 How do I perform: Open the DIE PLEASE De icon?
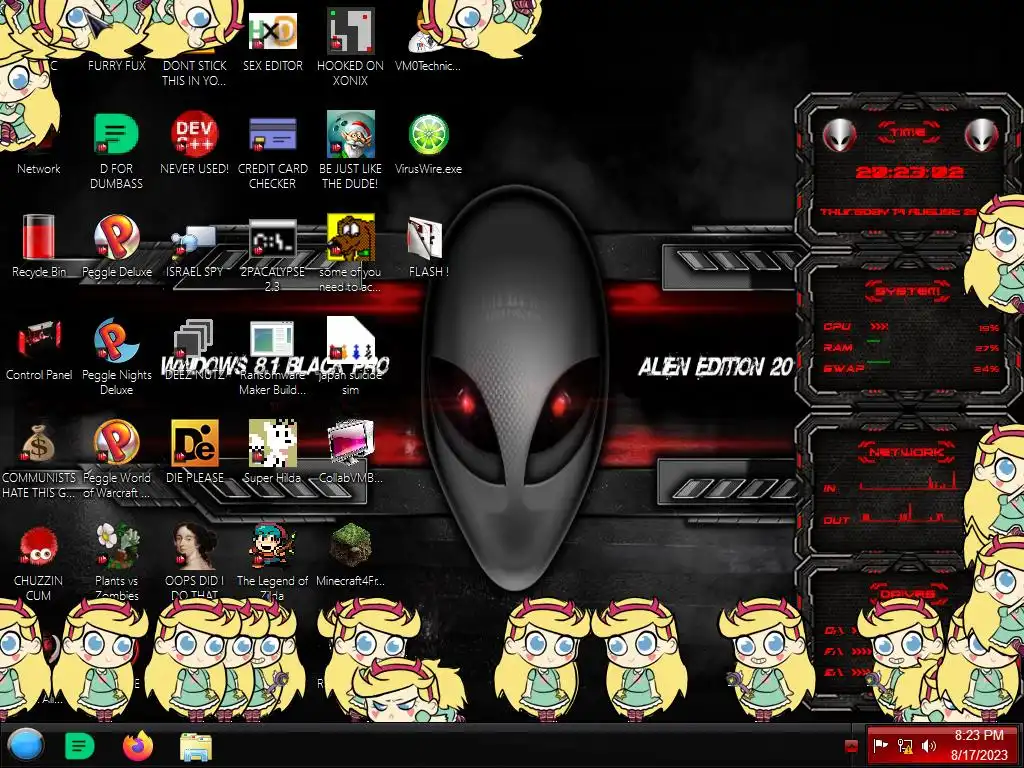tap(195, 442)
